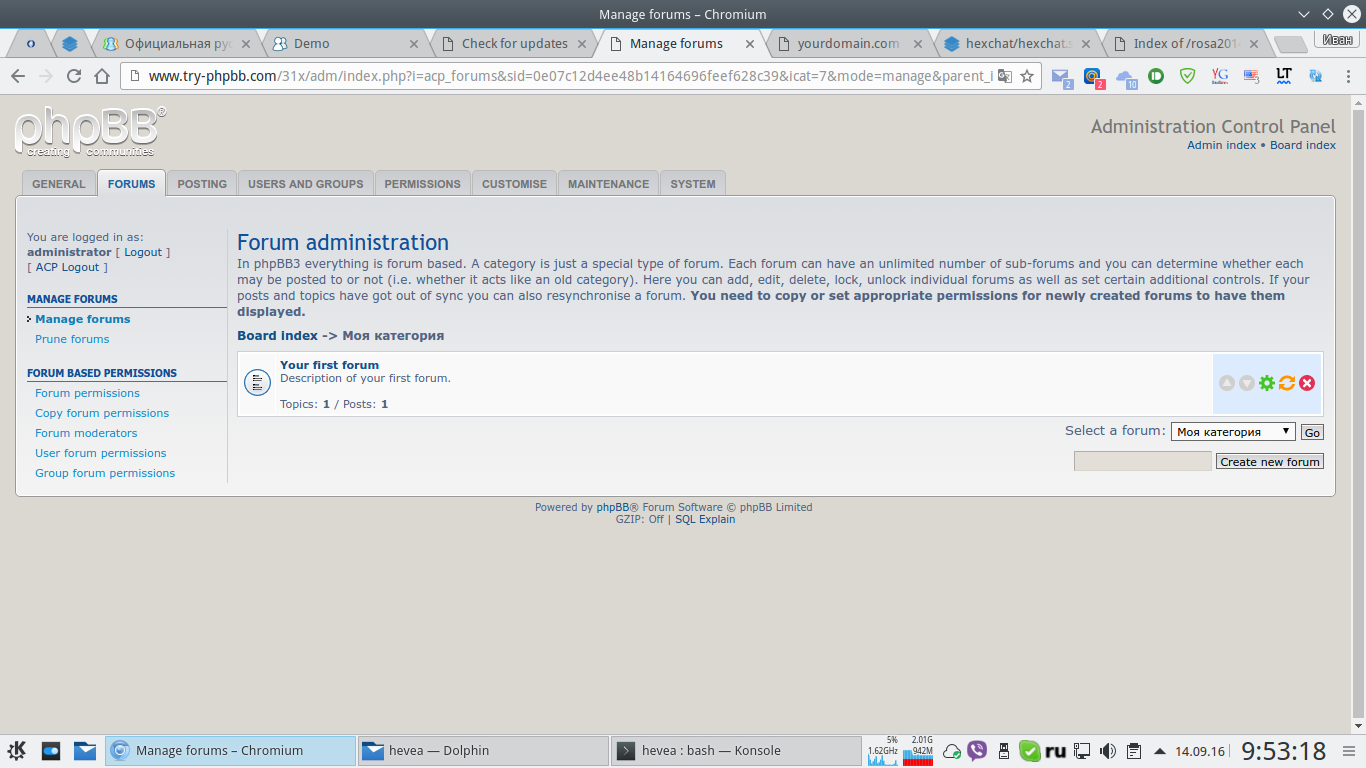Open the Your first forum link
The image size is (1366, 768).
click(330, 365)
